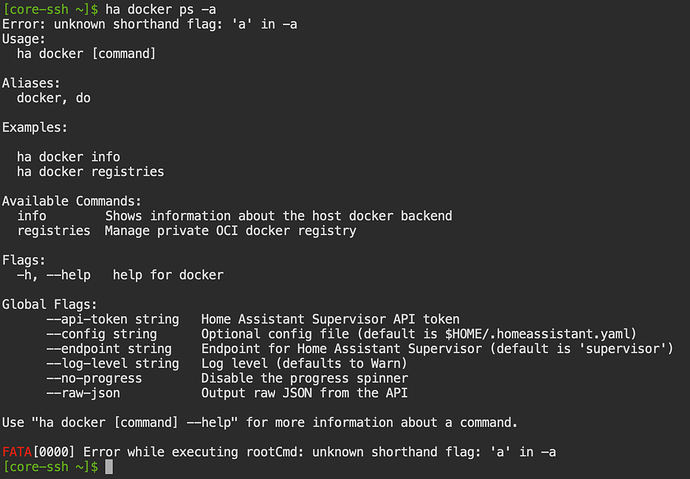
Task: Click the "ha docker info" example line
Action: (x=68, y=157)
